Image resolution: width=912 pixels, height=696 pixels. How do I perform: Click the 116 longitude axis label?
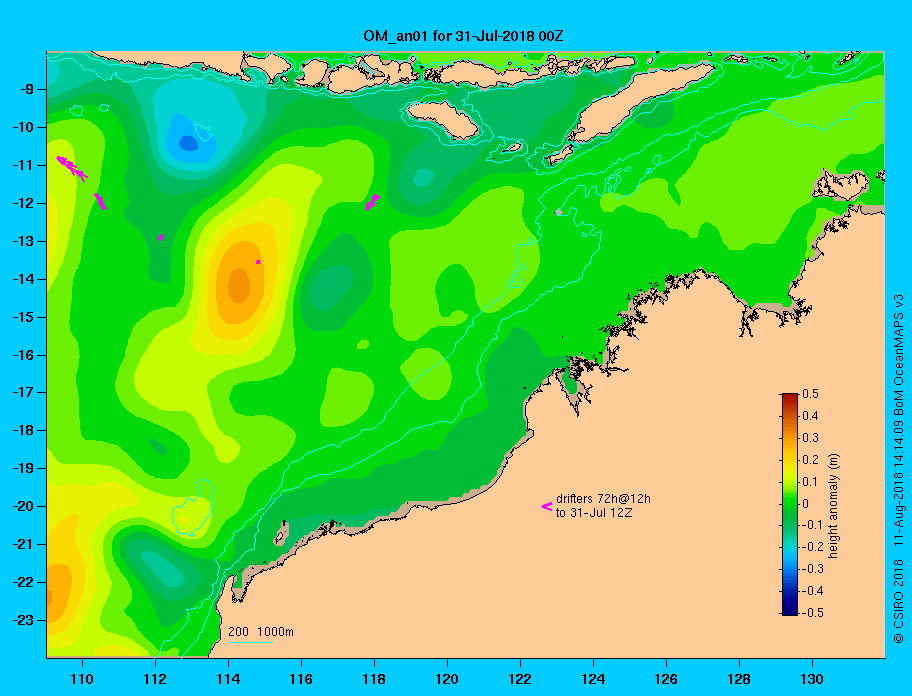(301, 679)
